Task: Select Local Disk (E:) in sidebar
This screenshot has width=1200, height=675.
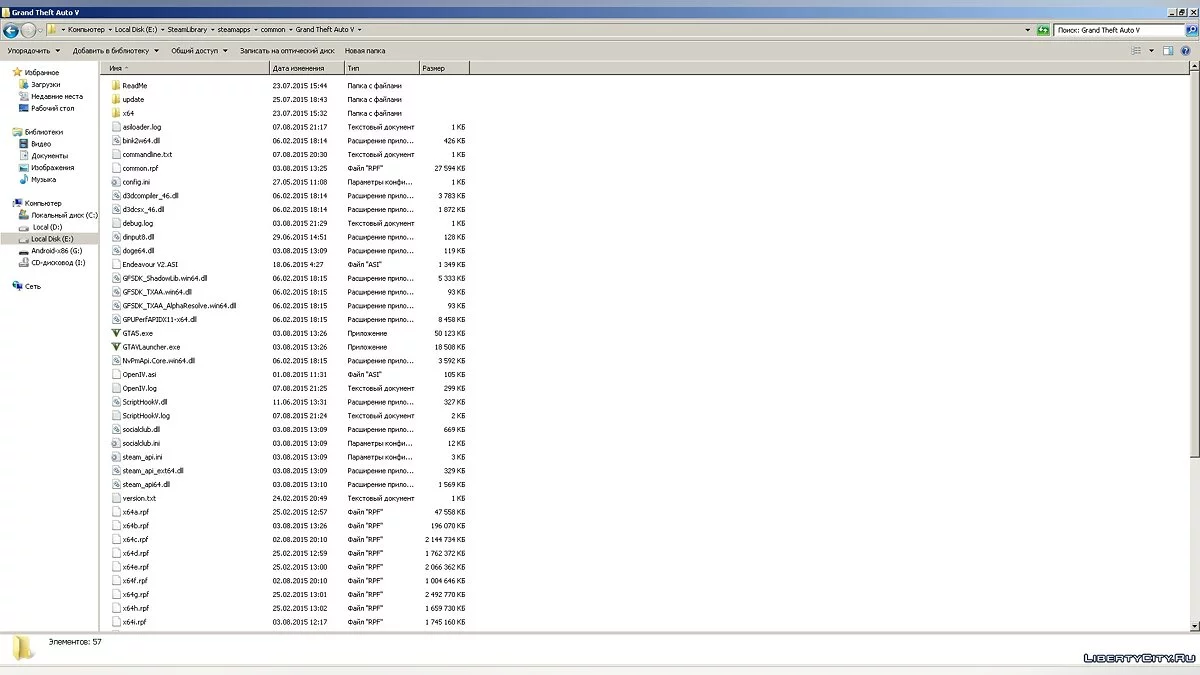Action: tap(50, 239)
